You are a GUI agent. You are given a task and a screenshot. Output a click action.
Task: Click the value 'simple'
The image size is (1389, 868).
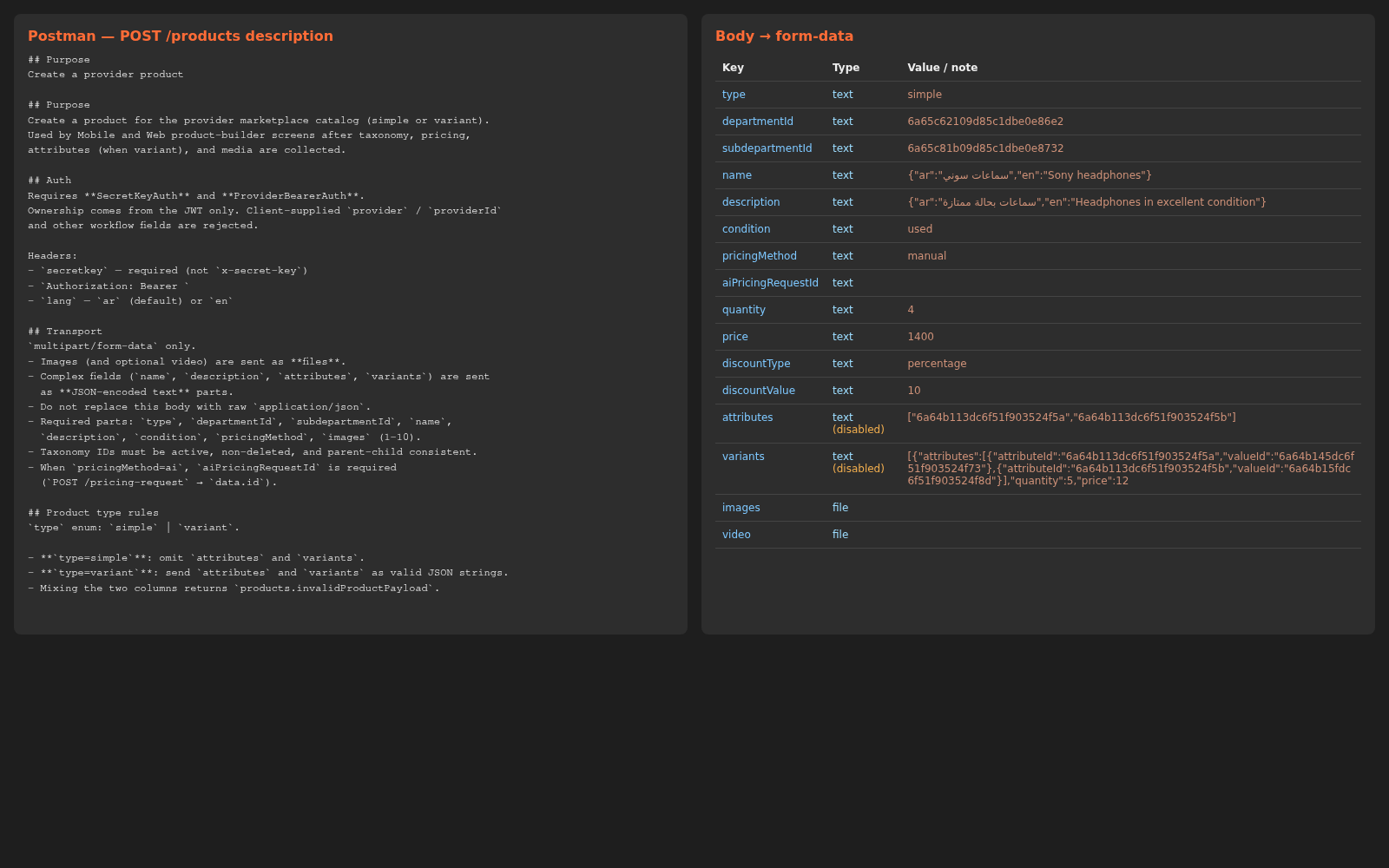[925, 95]
